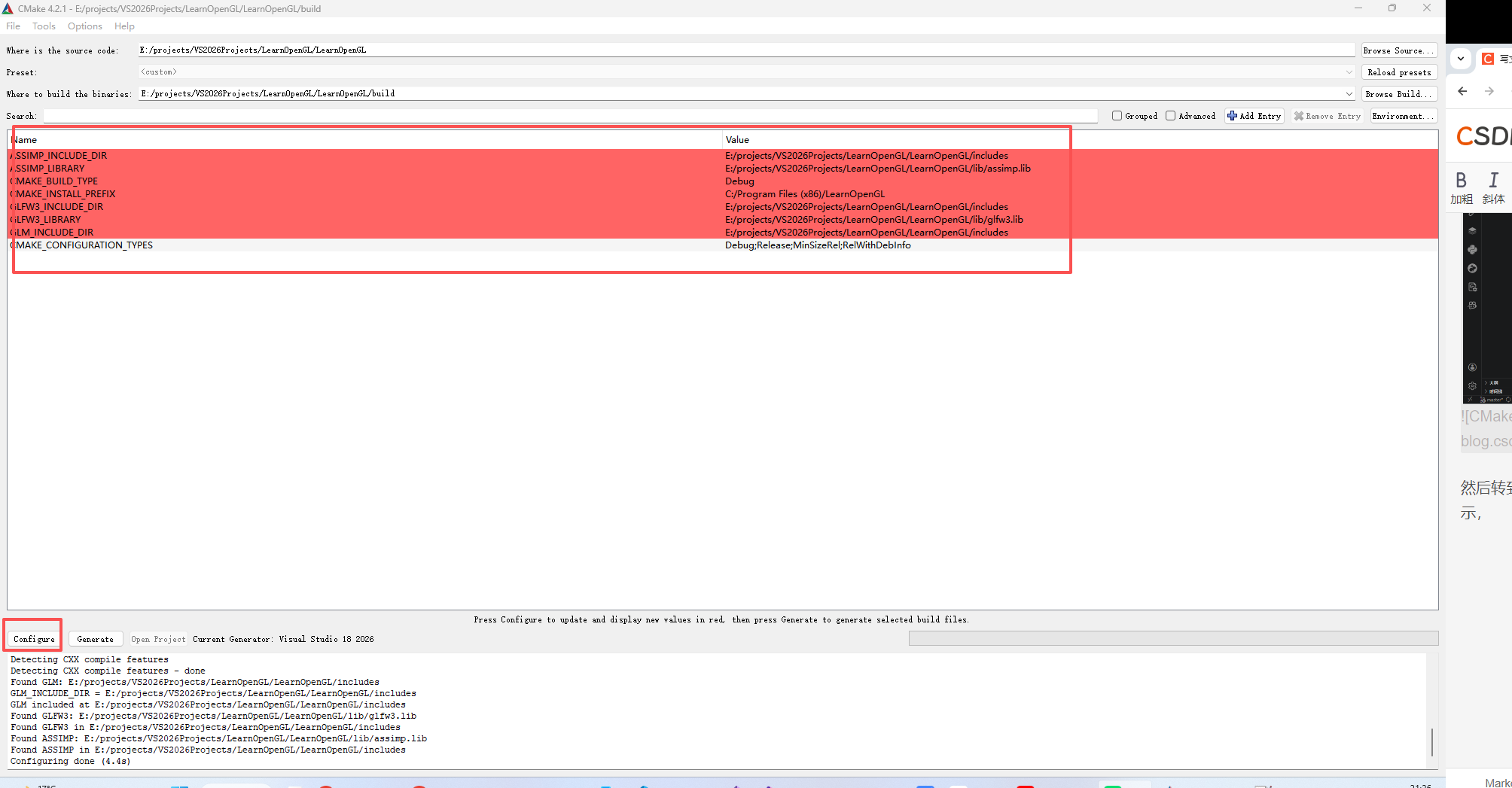Click Reload presets button
Image resolution: width=1512 pixels, height=788 pixels.
click(x=1399, y=72)
